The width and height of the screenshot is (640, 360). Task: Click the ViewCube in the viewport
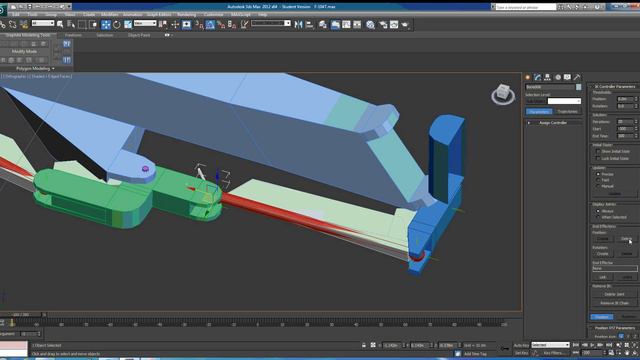point(503,95)
